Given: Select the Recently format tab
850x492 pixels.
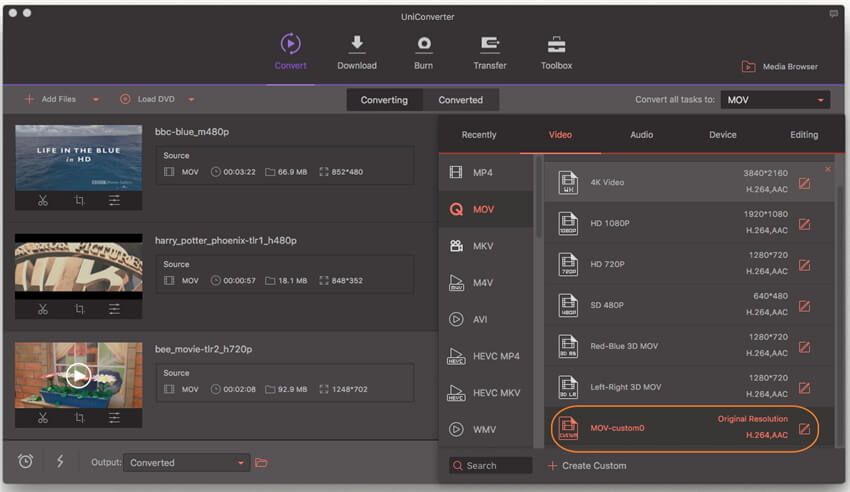Looking at the screenshot, I should click(x=479, y=134).
